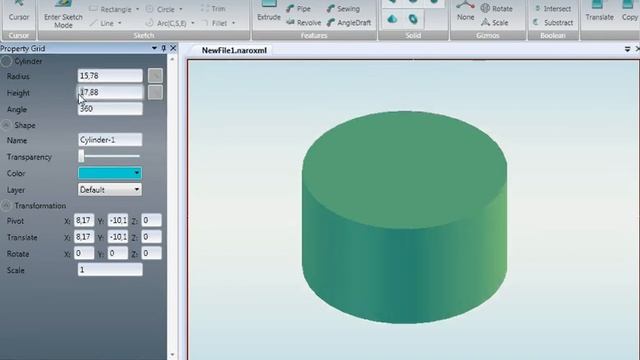
Task: Collapse the Transformation section
Action: (x=6, y=205)
